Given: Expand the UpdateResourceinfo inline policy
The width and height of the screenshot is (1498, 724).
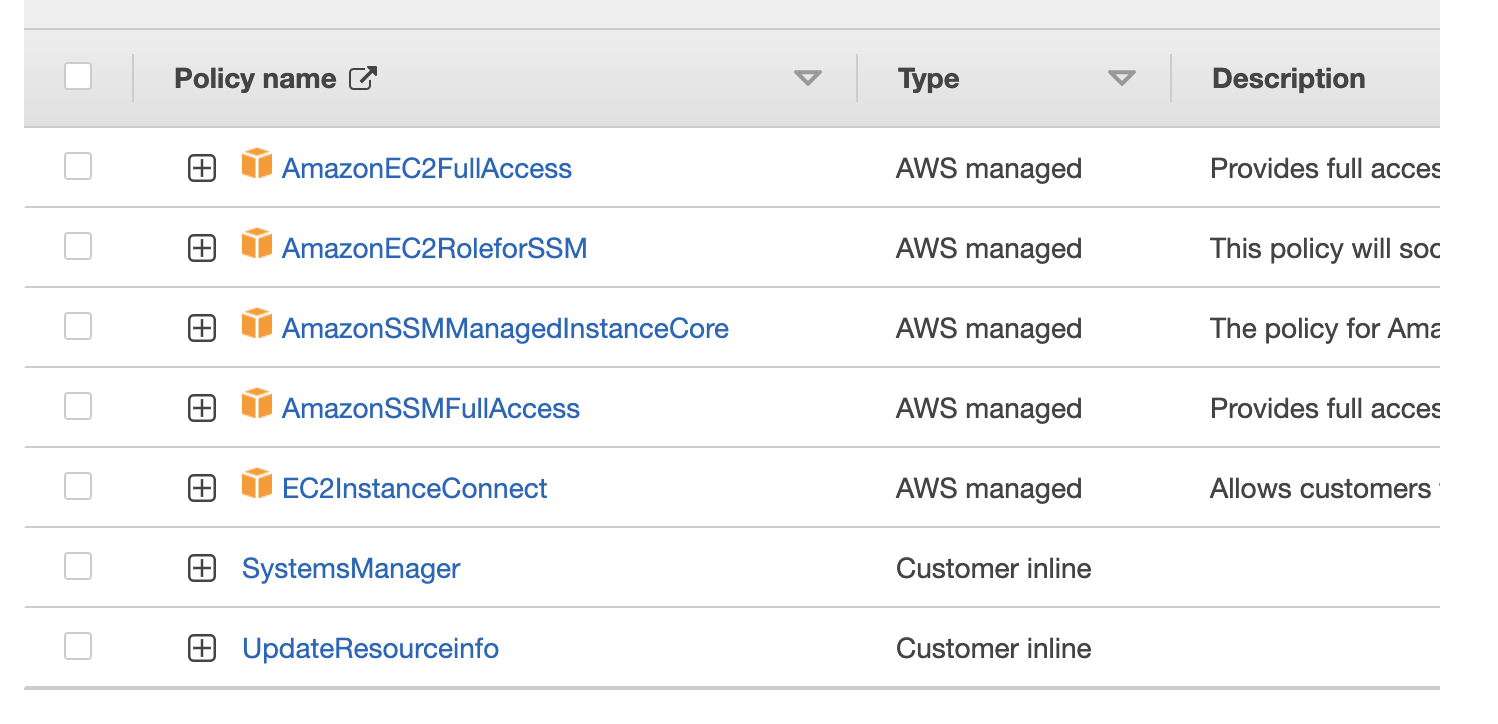Looking at the screenshot, I should (x=201, y=647).
